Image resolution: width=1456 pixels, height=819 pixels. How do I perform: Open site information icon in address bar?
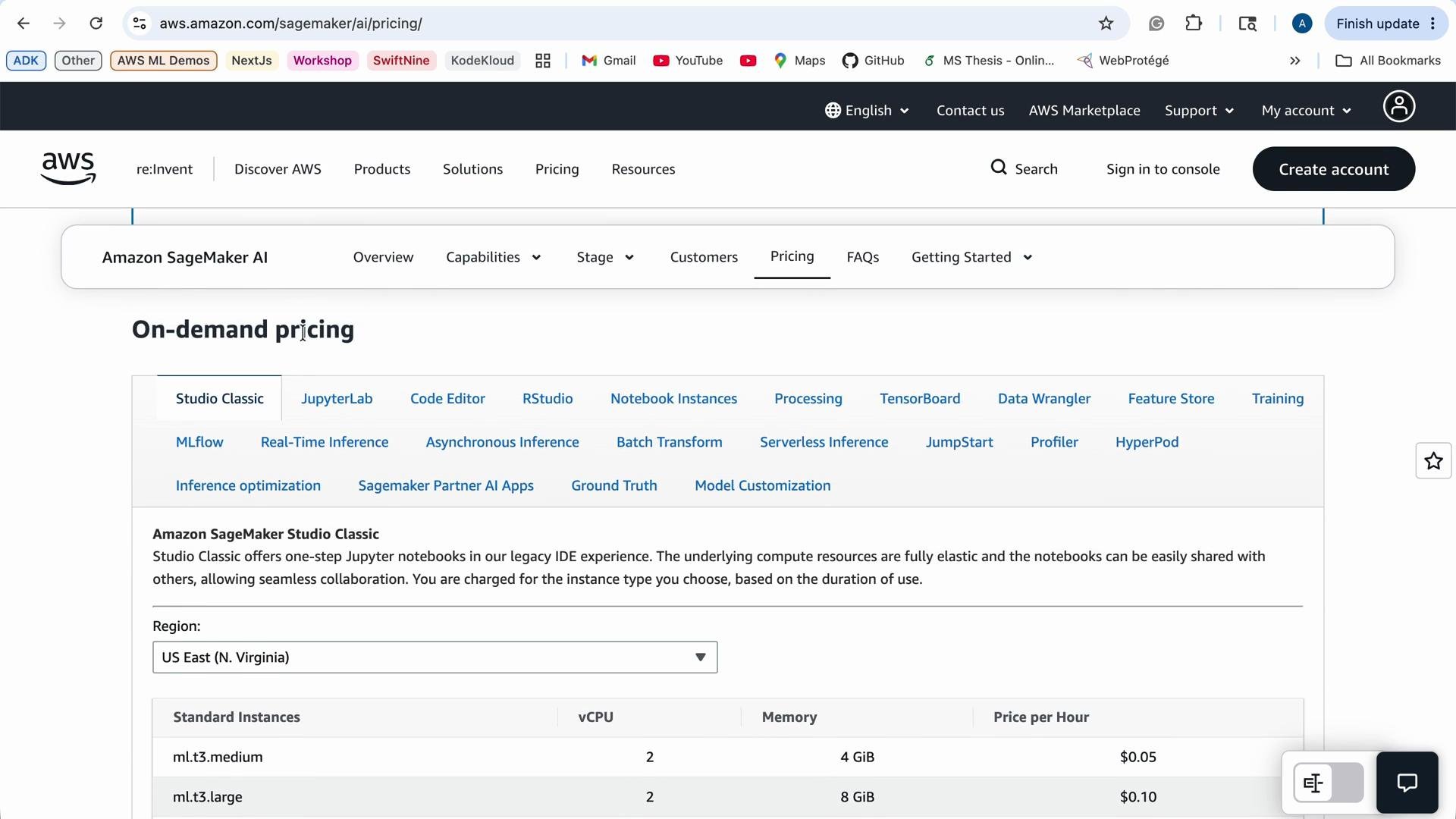140,24
